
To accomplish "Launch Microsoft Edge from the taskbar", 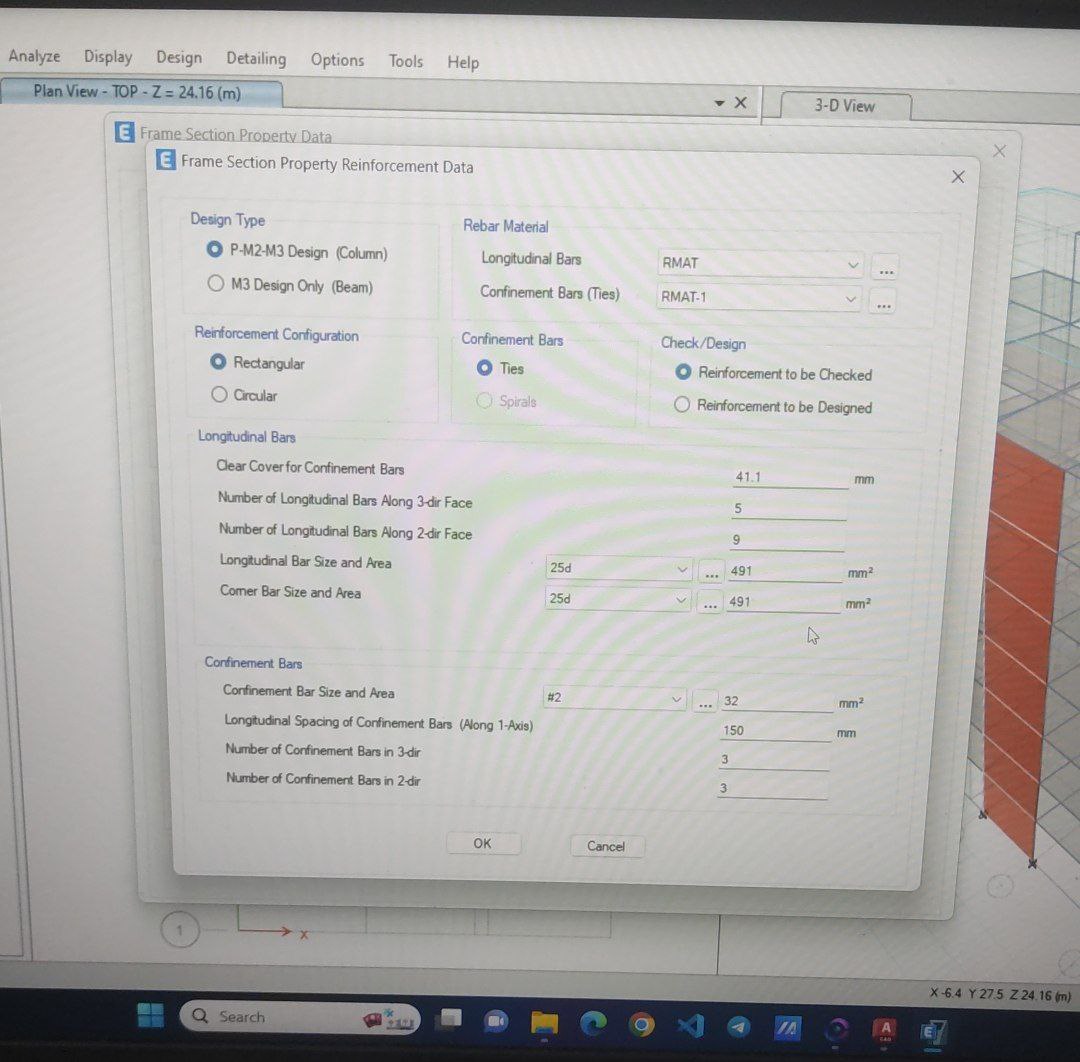I will pyautogui.click(x=592, y=1023).
